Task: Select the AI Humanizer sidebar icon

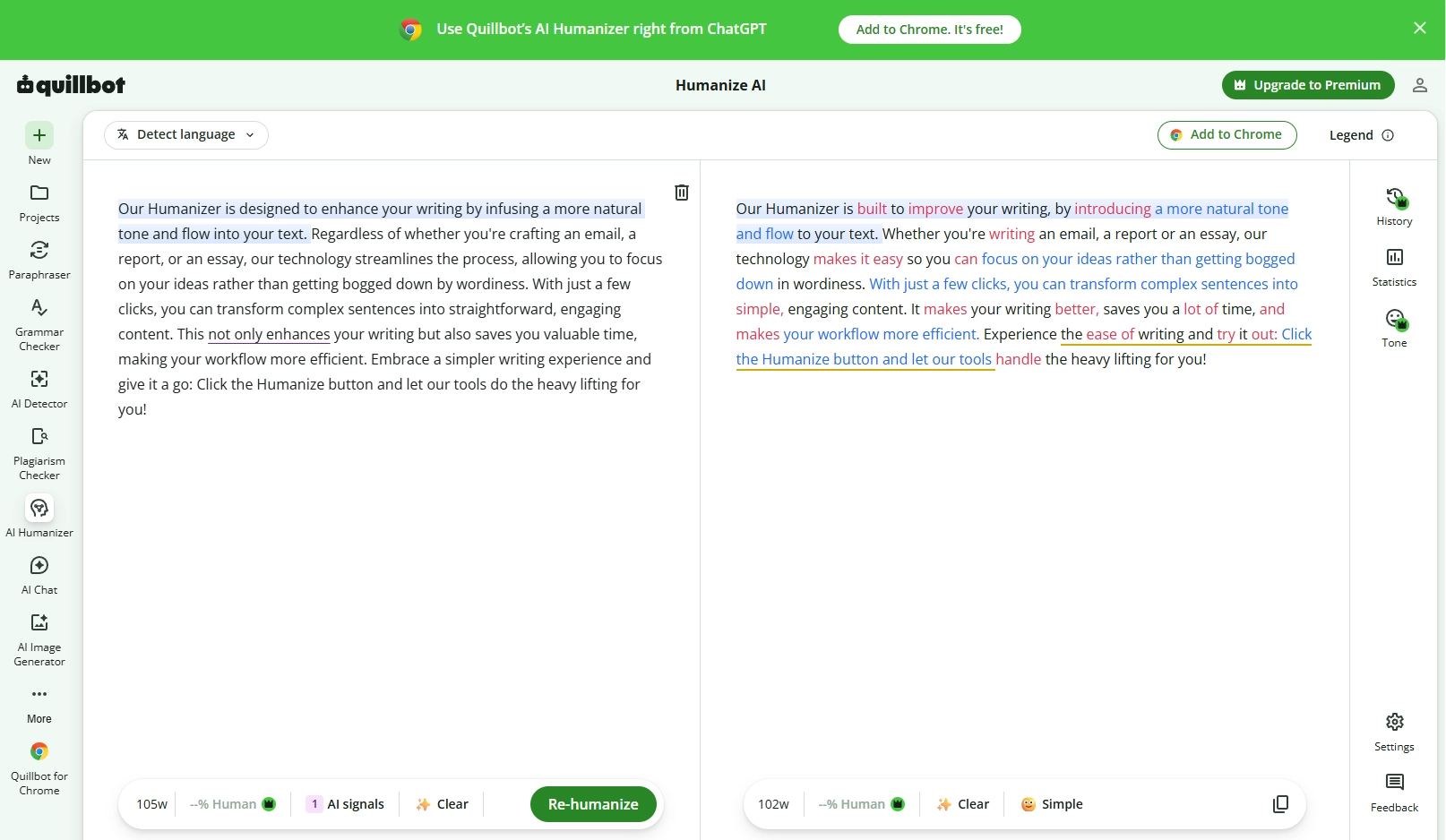Action: click(39, 508)
